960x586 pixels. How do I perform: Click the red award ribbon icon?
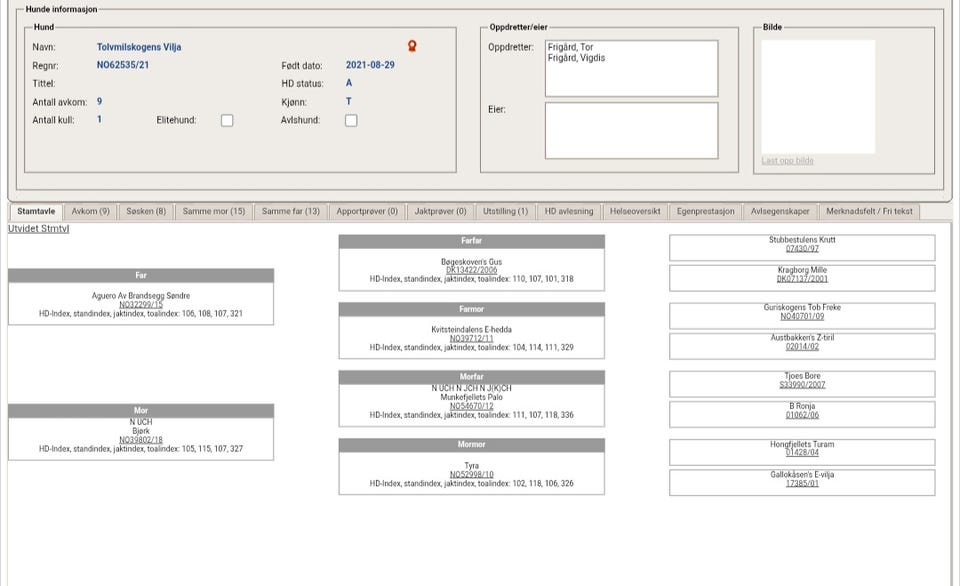point(412,46)
